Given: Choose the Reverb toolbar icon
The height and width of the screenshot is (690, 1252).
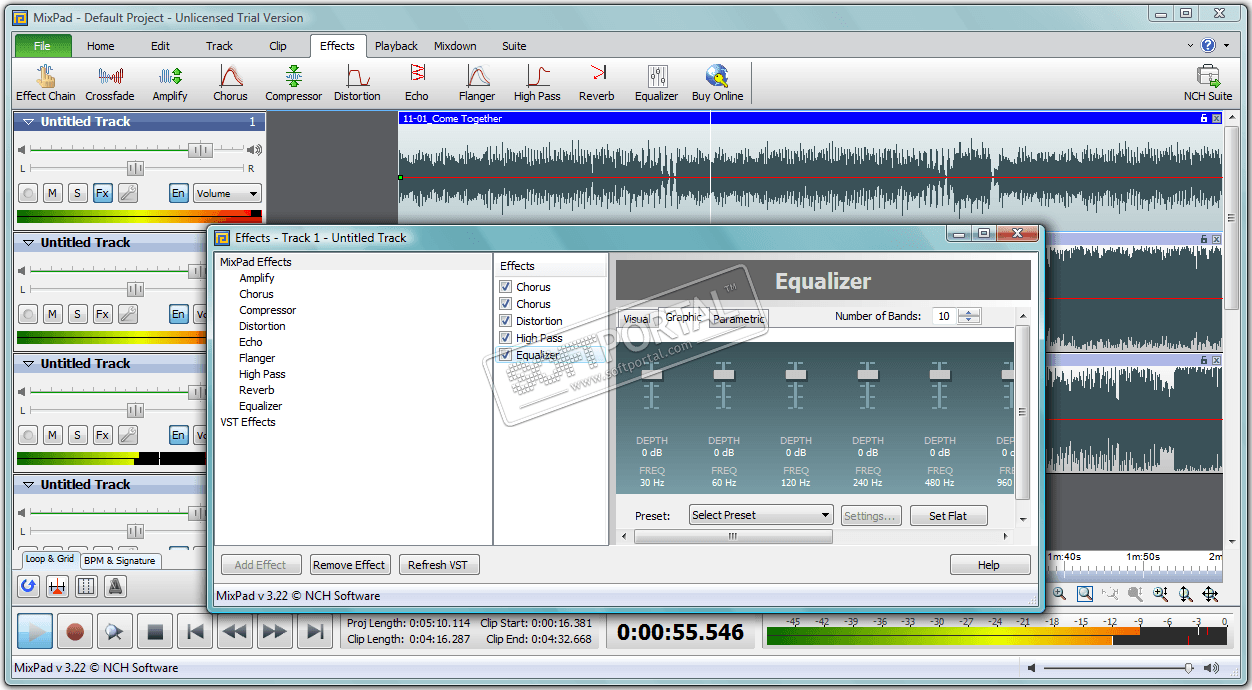Looking at the screenshot, I should click(x=596, y=82).
